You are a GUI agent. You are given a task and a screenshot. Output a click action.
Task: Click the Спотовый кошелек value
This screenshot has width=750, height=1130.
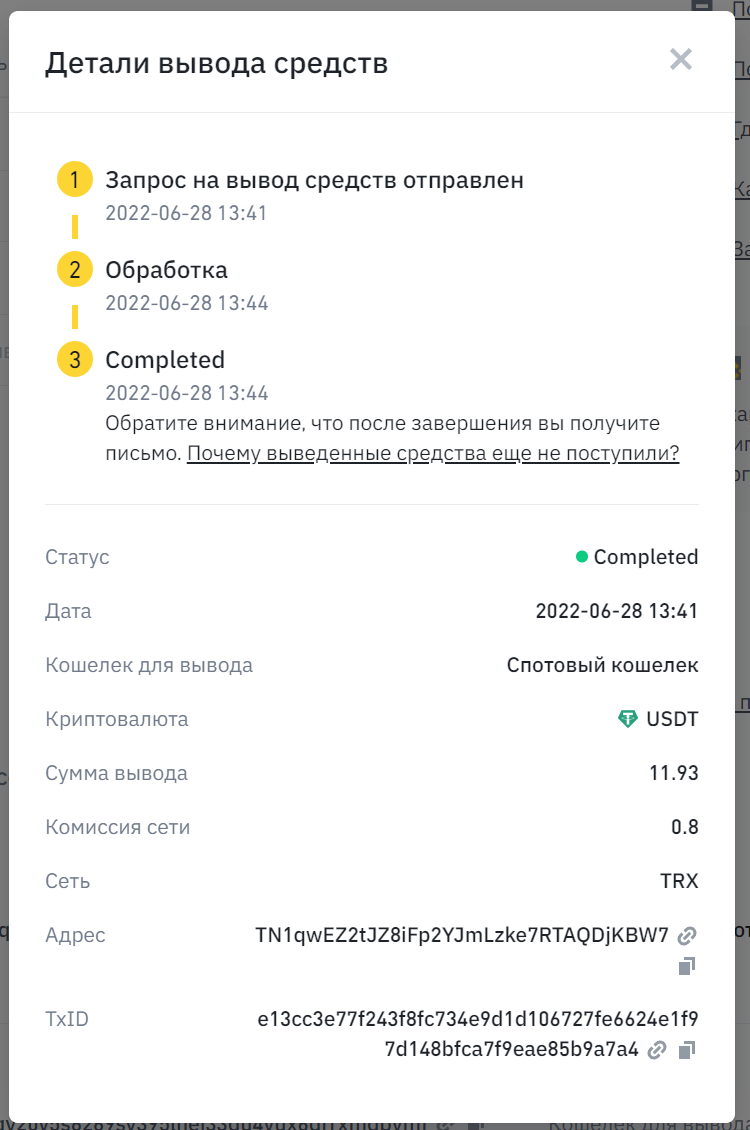pos(602,664)
